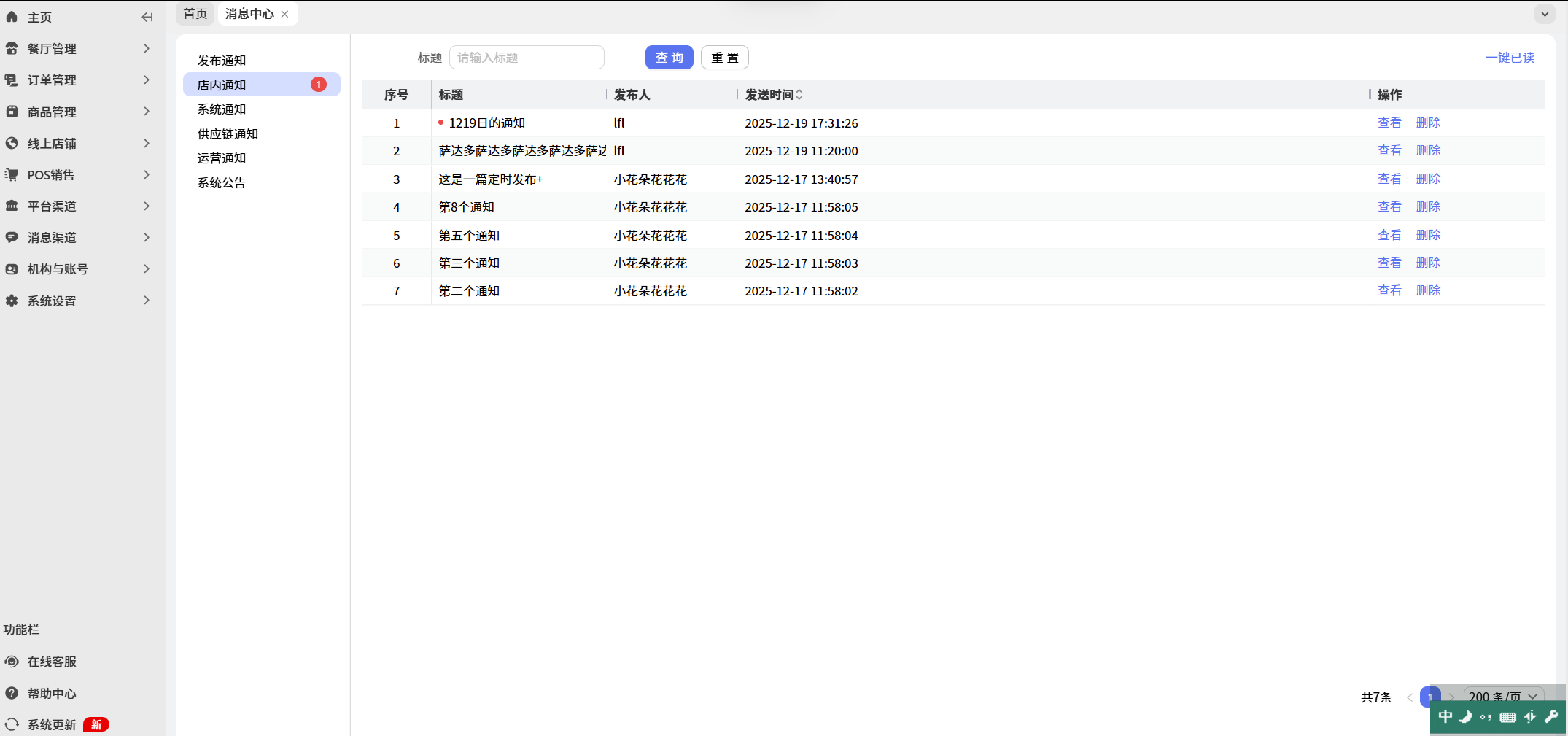
Task: Select the 运营通知 category
Action: [222, 158]
